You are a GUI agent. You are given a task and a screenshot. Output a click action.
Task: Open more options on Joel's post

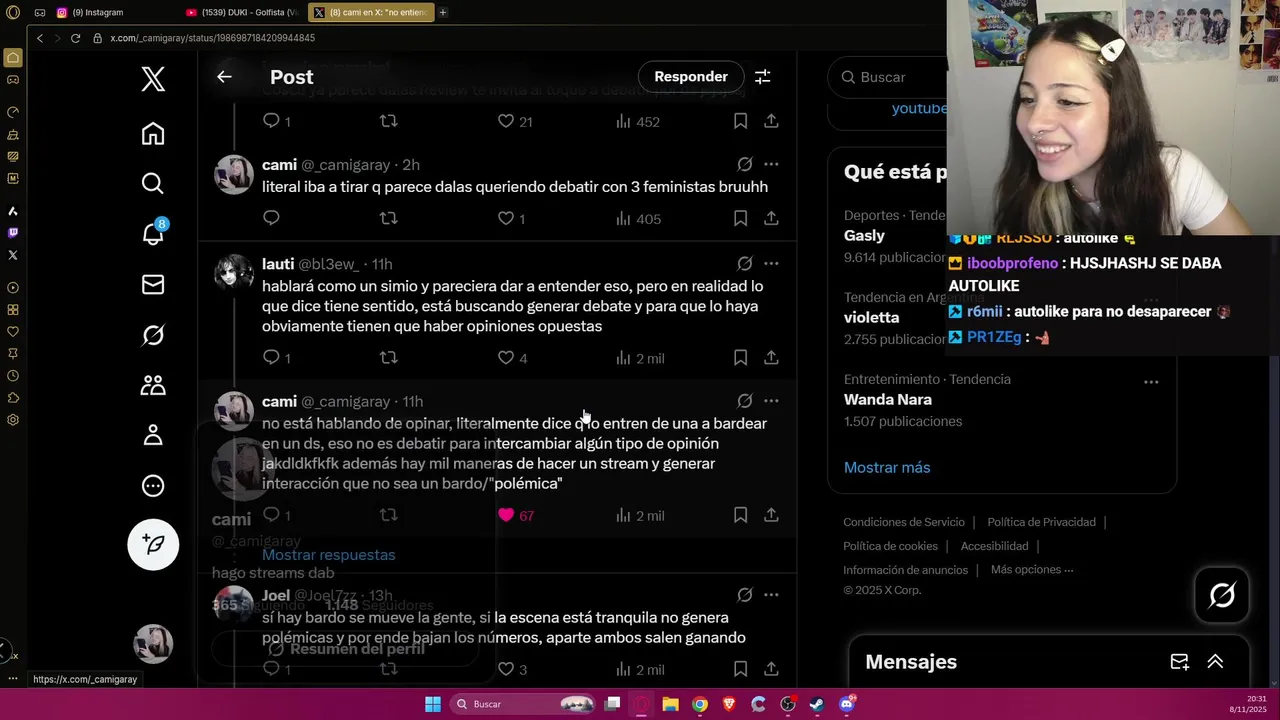click(771, 595)
